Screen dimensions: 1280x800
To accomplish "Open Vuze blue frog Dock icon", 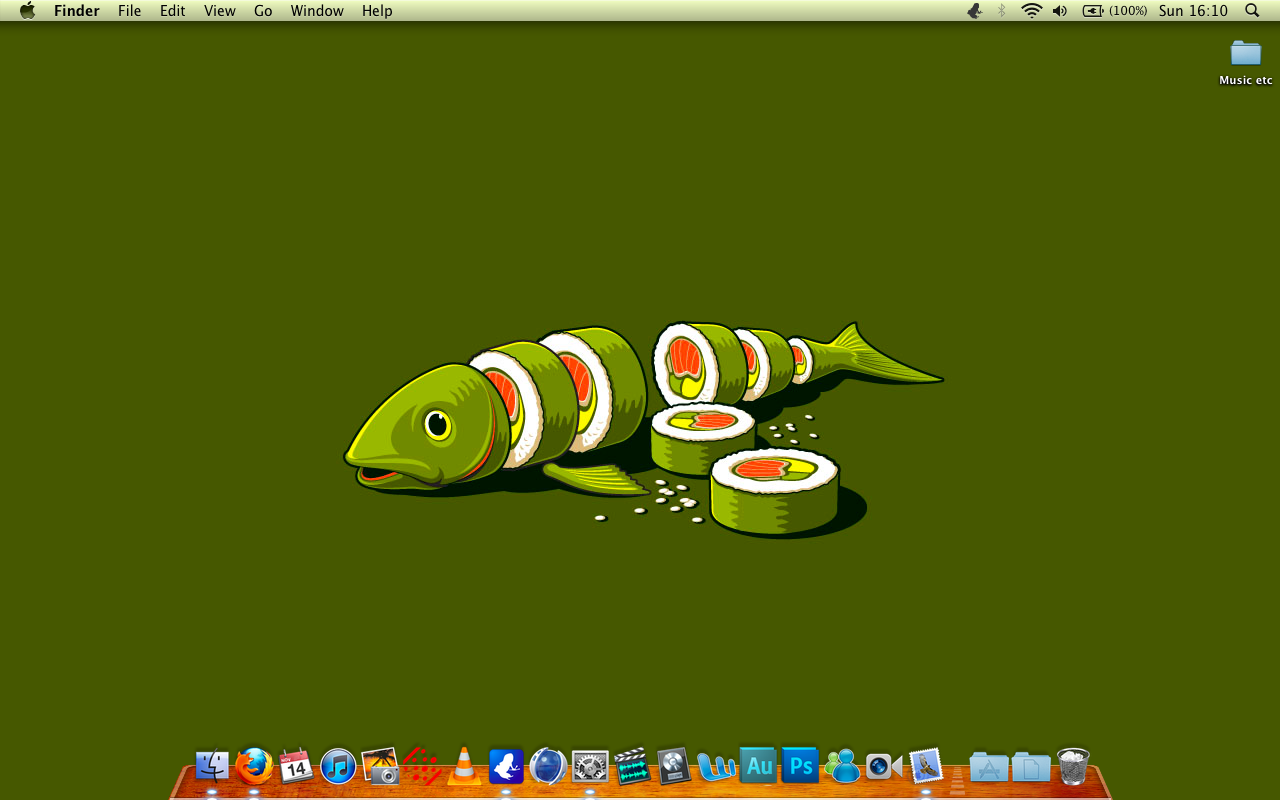I will (x=506, y=767).
